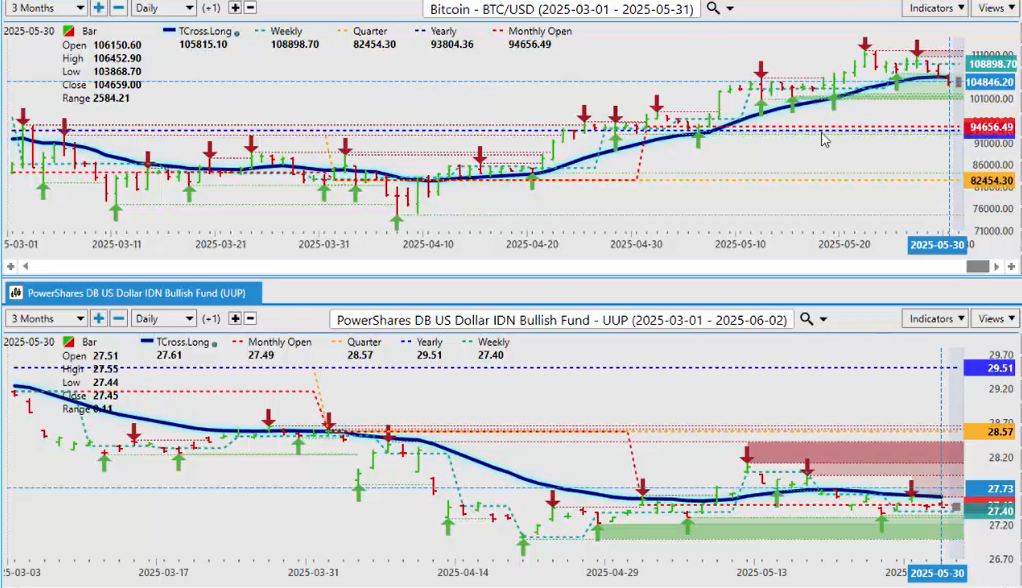Click the Bitcoin chart horizontal scrollbar thumb
The height and width of the screenshot is (588, 1022).
point(978,267)
